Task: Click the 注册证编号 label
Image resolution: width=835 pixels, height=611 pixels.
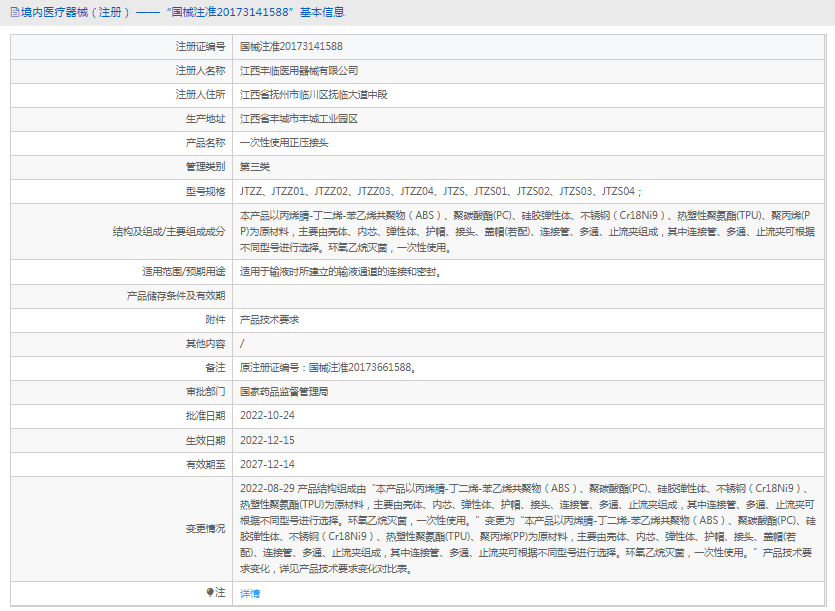Action: (x=200, y=47)
